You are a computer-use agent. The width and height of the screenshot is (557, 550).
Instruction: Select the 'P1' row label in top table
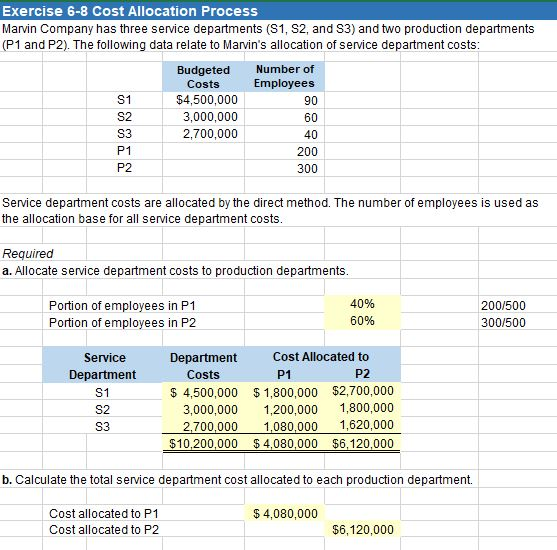coord(124,151)
